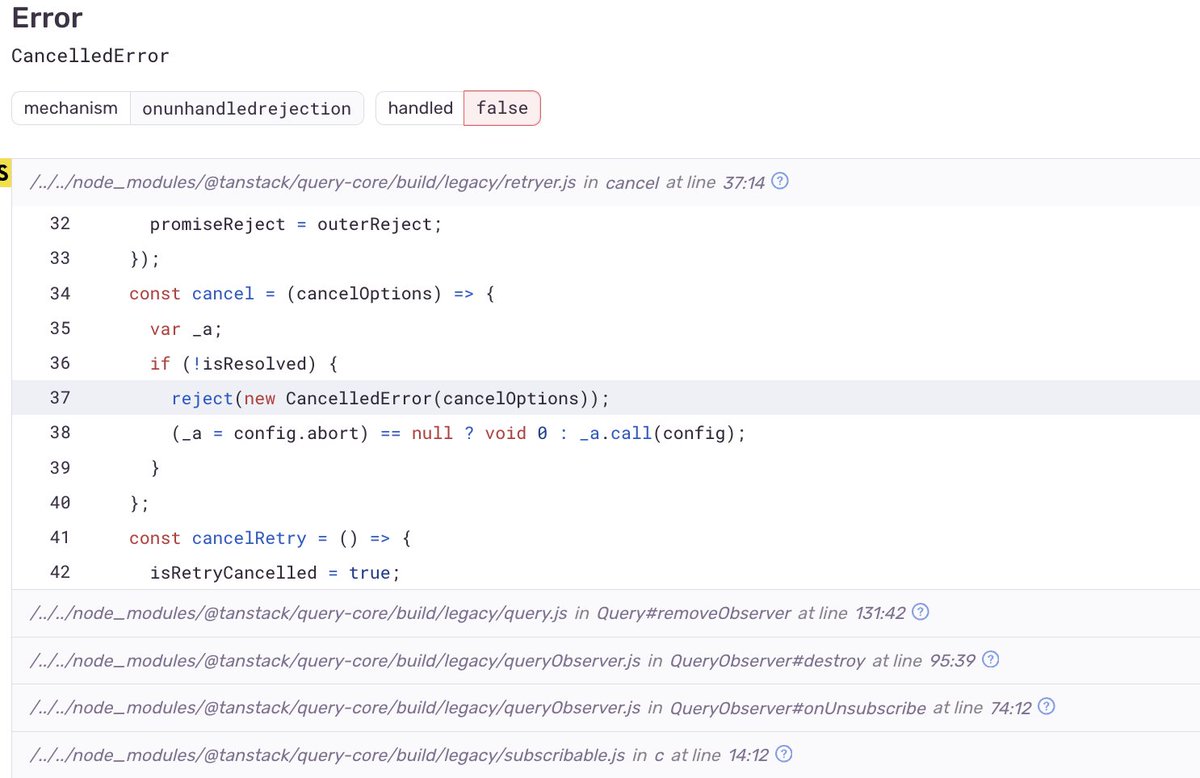The width and height of the screenshot is (1200, 778).
Task: Select the CancelledError title text
Action: coord(90,56)
